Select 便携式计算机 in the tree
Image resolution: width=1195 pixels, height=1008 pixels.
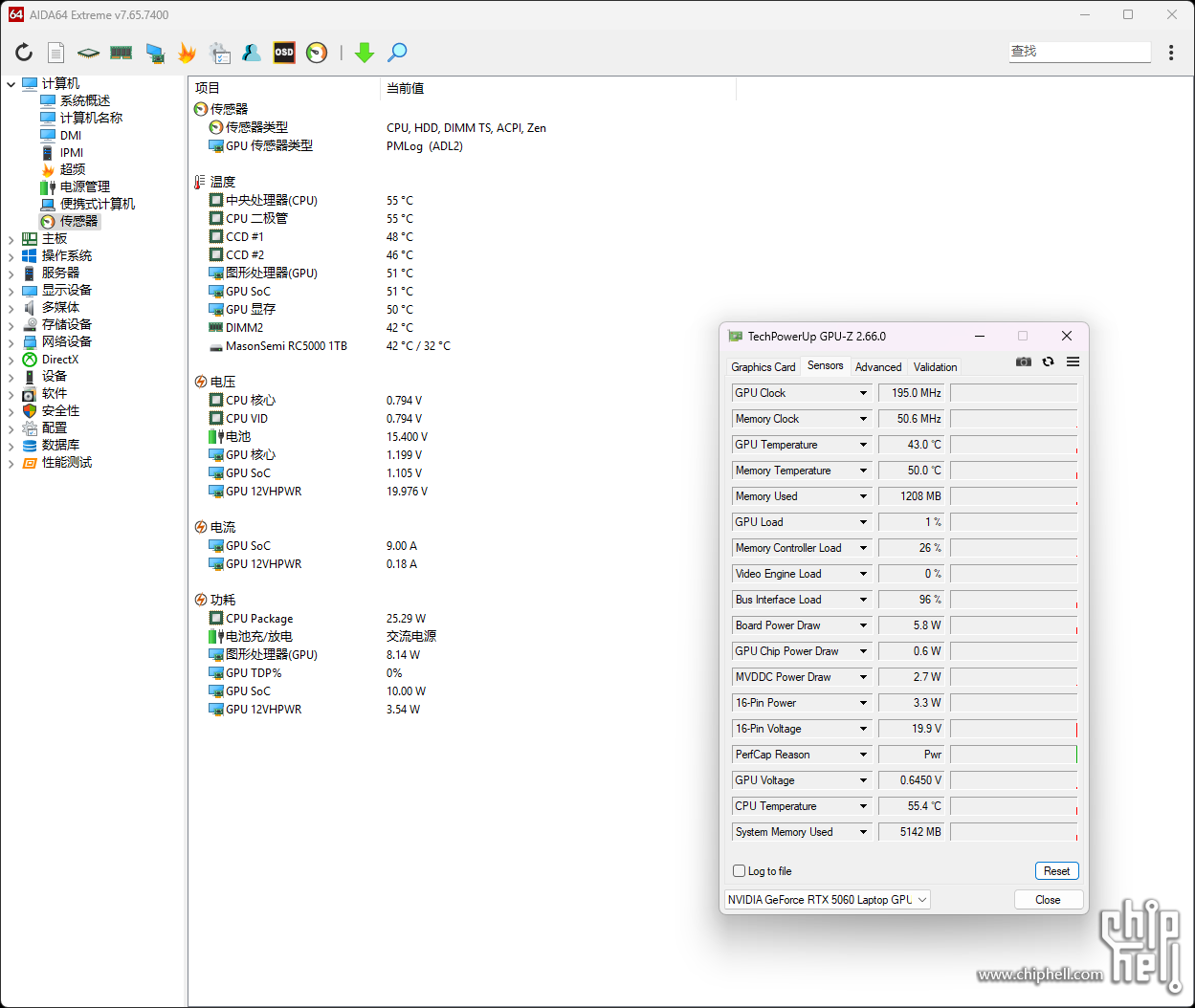(x=98, y=205)
